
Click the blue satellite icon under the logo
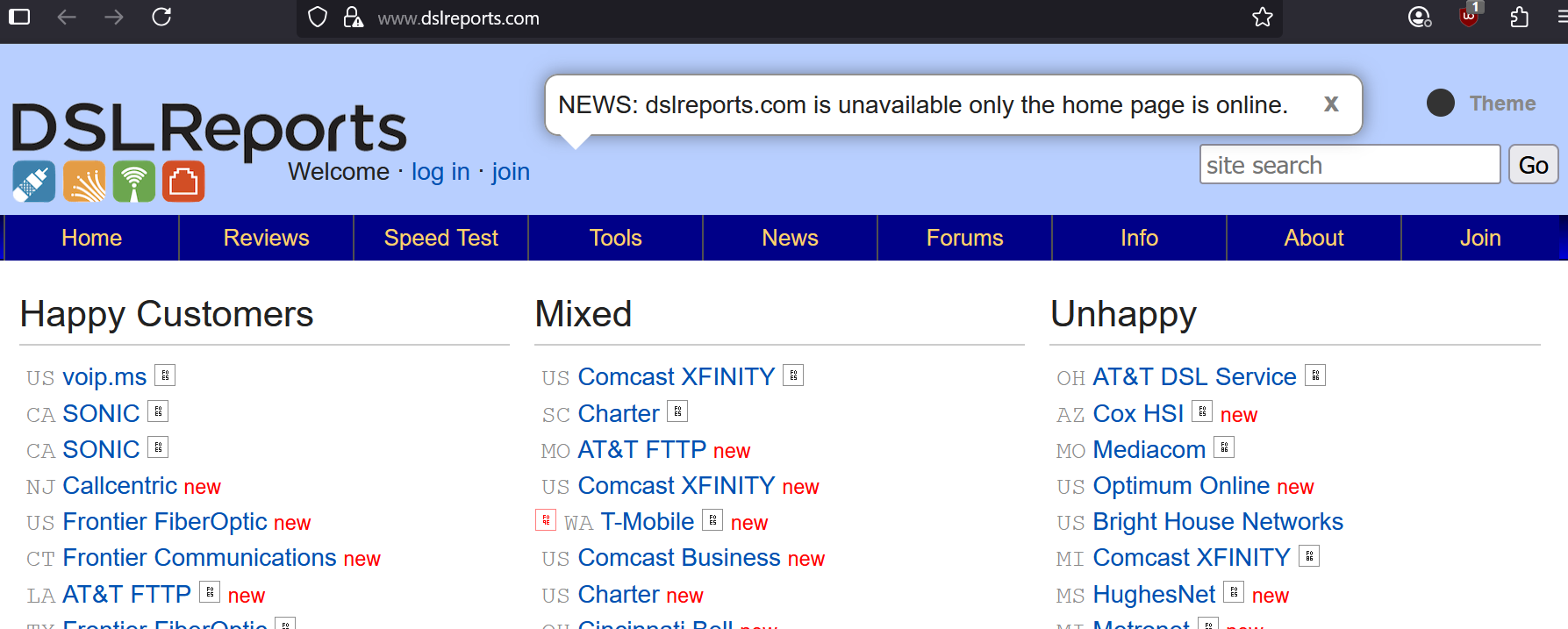coord(34,182)
